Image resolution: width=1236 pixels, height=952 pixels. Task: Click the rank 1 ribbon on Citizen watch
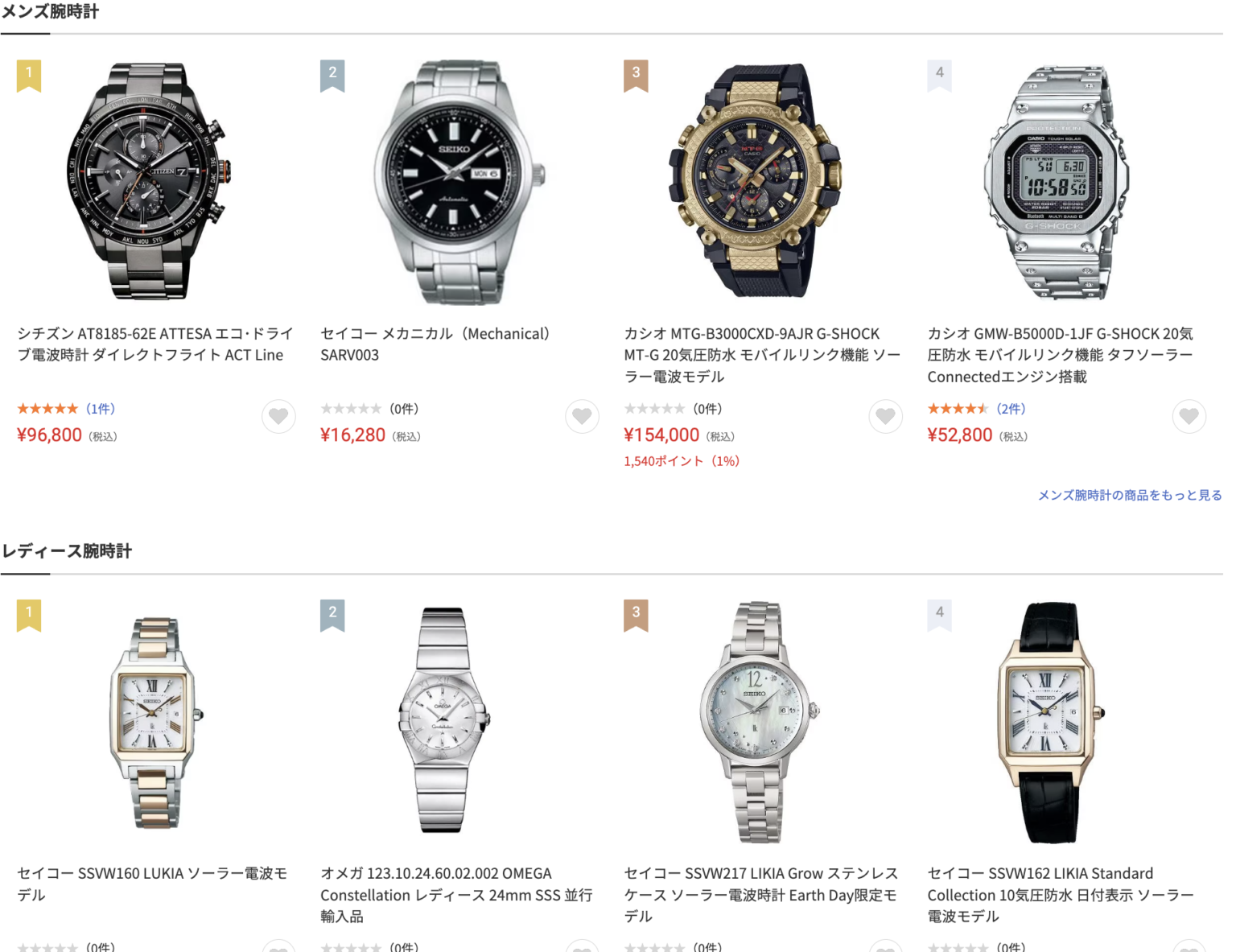coord(29,76)
